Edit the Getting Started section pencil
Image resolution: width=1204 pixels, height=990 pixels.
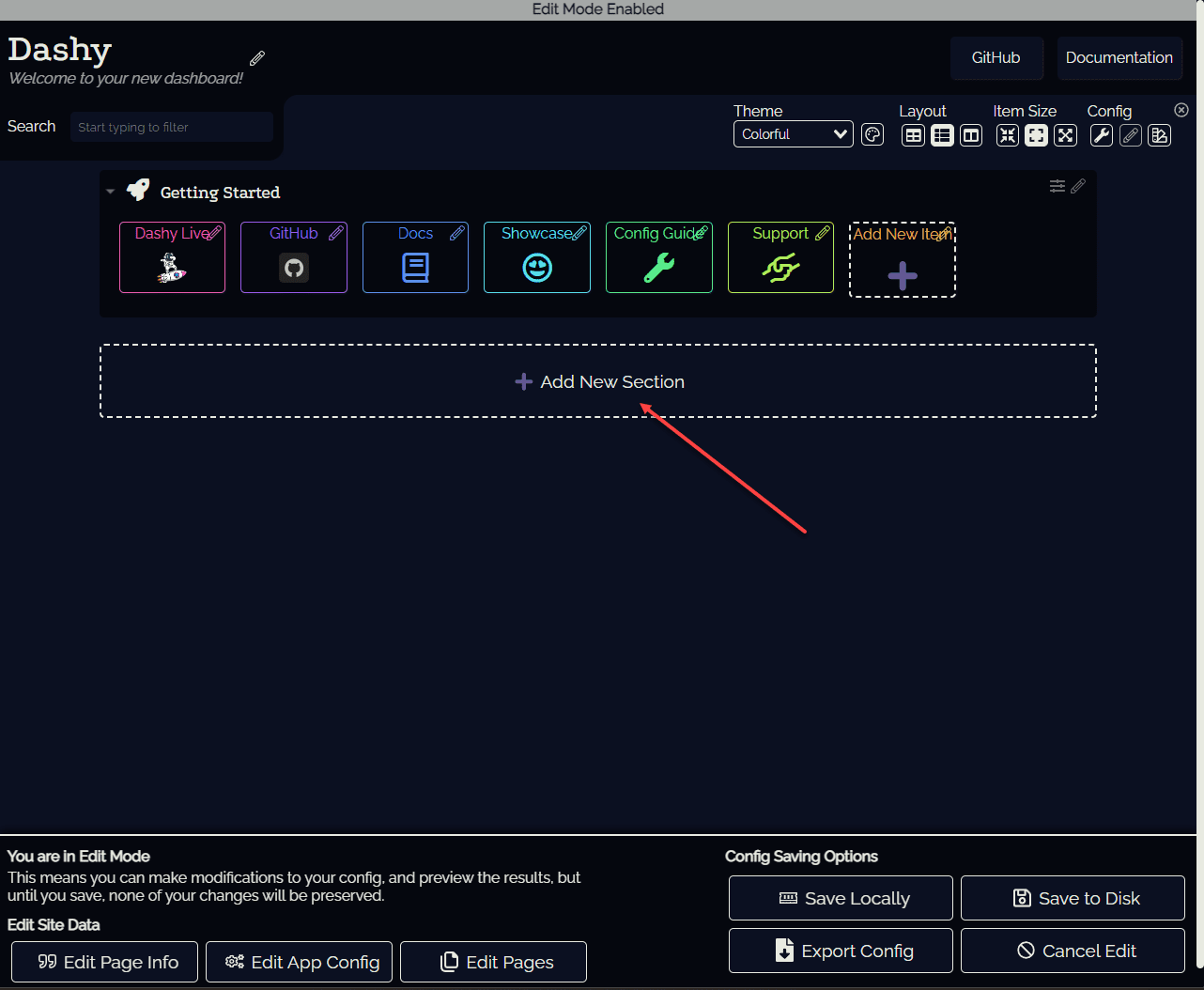point(1078,186)
